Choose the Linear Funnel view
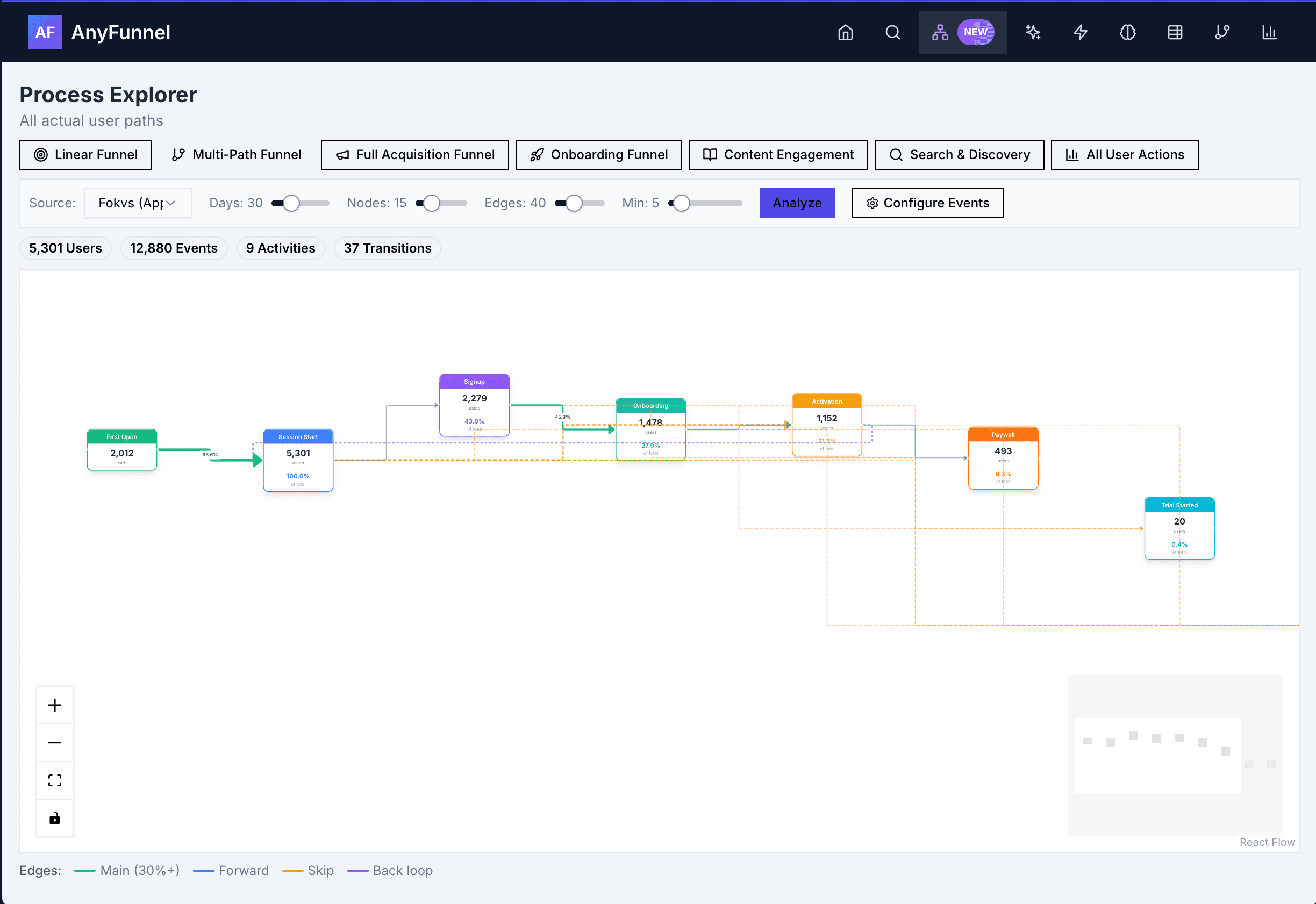This screenshot has height=904, width=1316. (x=85, y=154)
